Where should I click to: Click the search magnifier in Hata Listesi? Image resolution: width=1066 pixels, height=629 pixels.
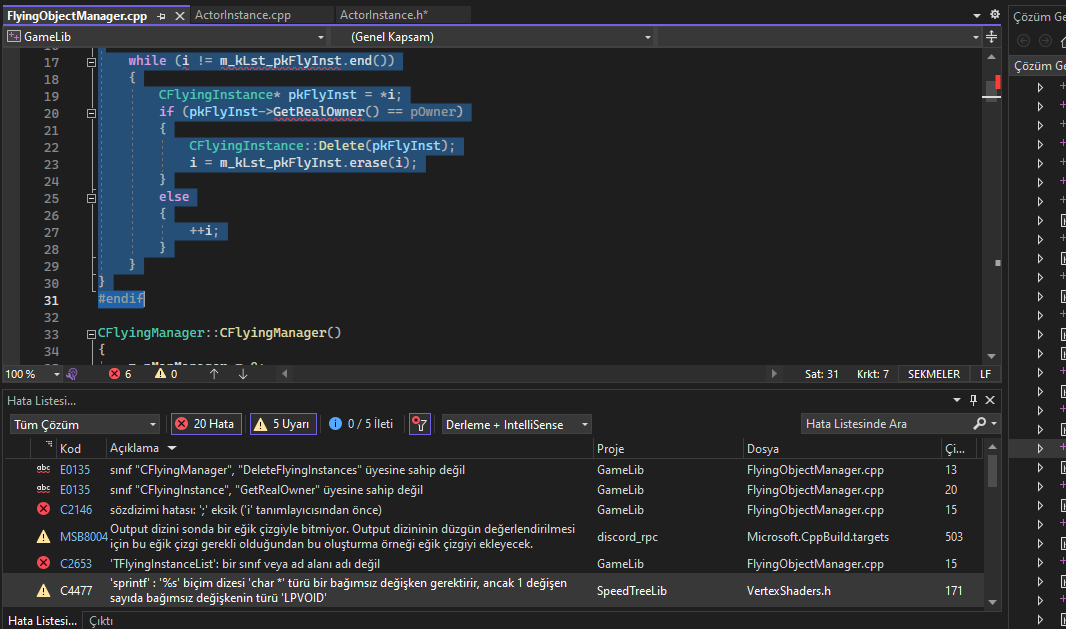[x=980, y=424]
